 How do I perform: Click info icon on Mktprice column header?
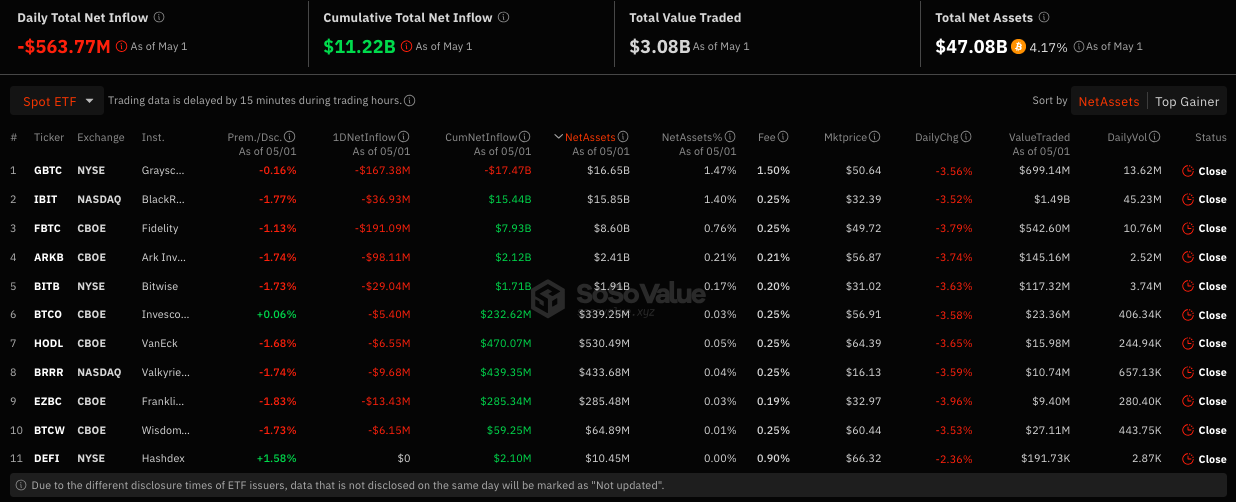pyautogui.click(x=875, y=137)
